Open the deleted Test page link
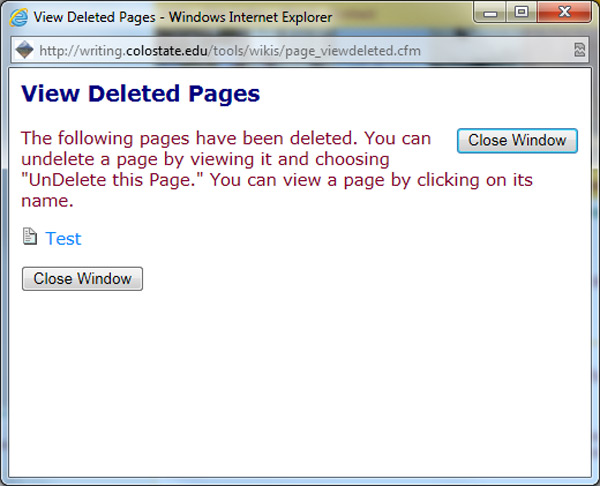600x486 pixels. click(x=64, y=239)
